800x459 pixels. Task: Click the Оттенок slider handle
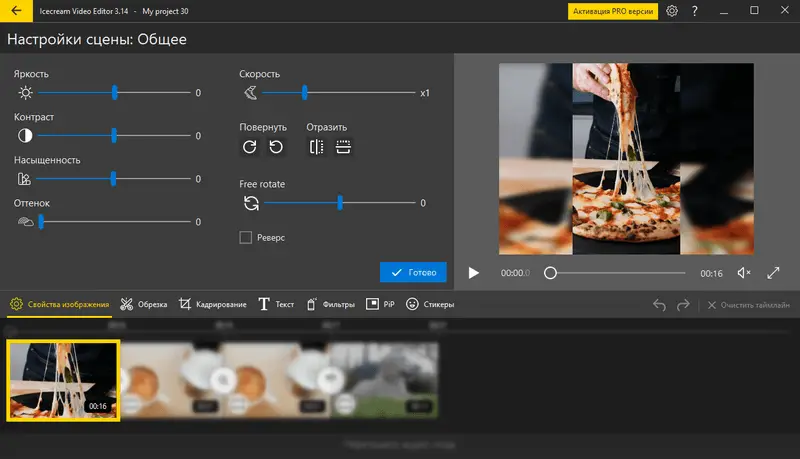tap(41, 221)
